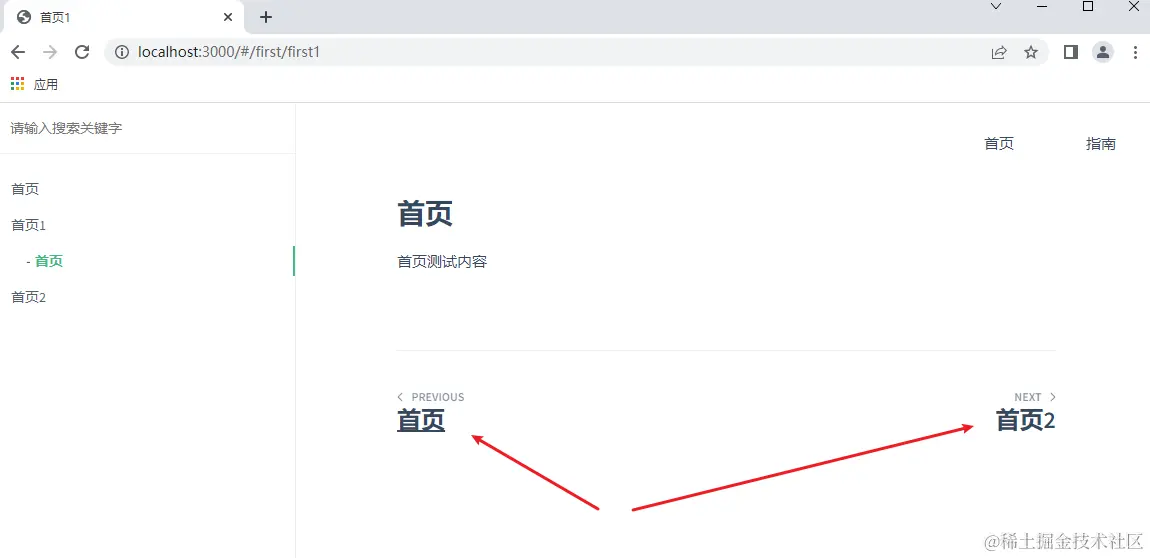Bookmark this page with the star icon
The height and width of the screenshot is (558, 1150).
pos(1031,53)
